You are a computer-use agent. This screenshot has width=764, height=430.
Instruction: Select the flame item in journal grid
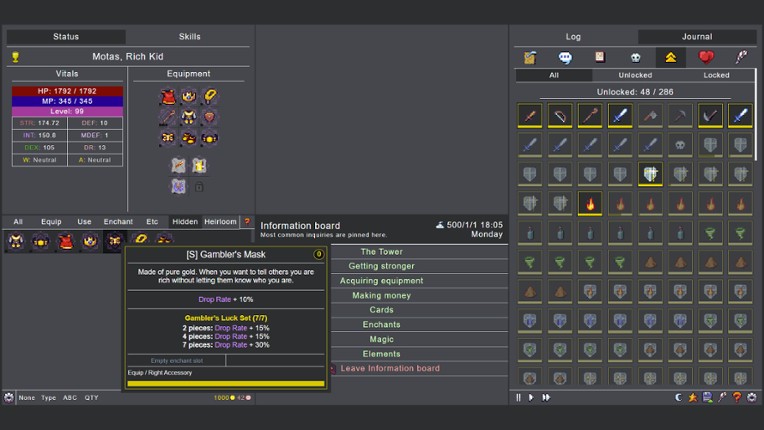click(x=590, y=204)
